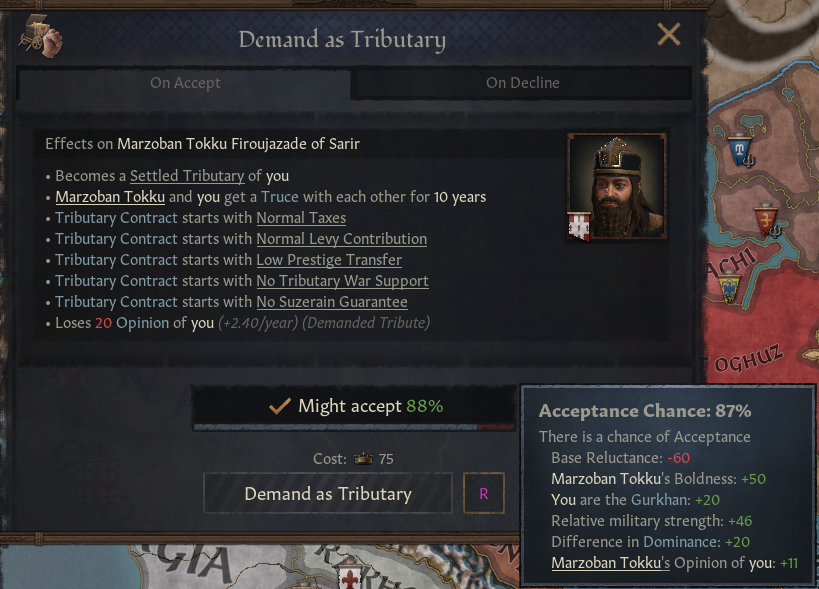Click the acceptance chance progress bar
The width and height of the screenshot is (819, 589).
355,428
